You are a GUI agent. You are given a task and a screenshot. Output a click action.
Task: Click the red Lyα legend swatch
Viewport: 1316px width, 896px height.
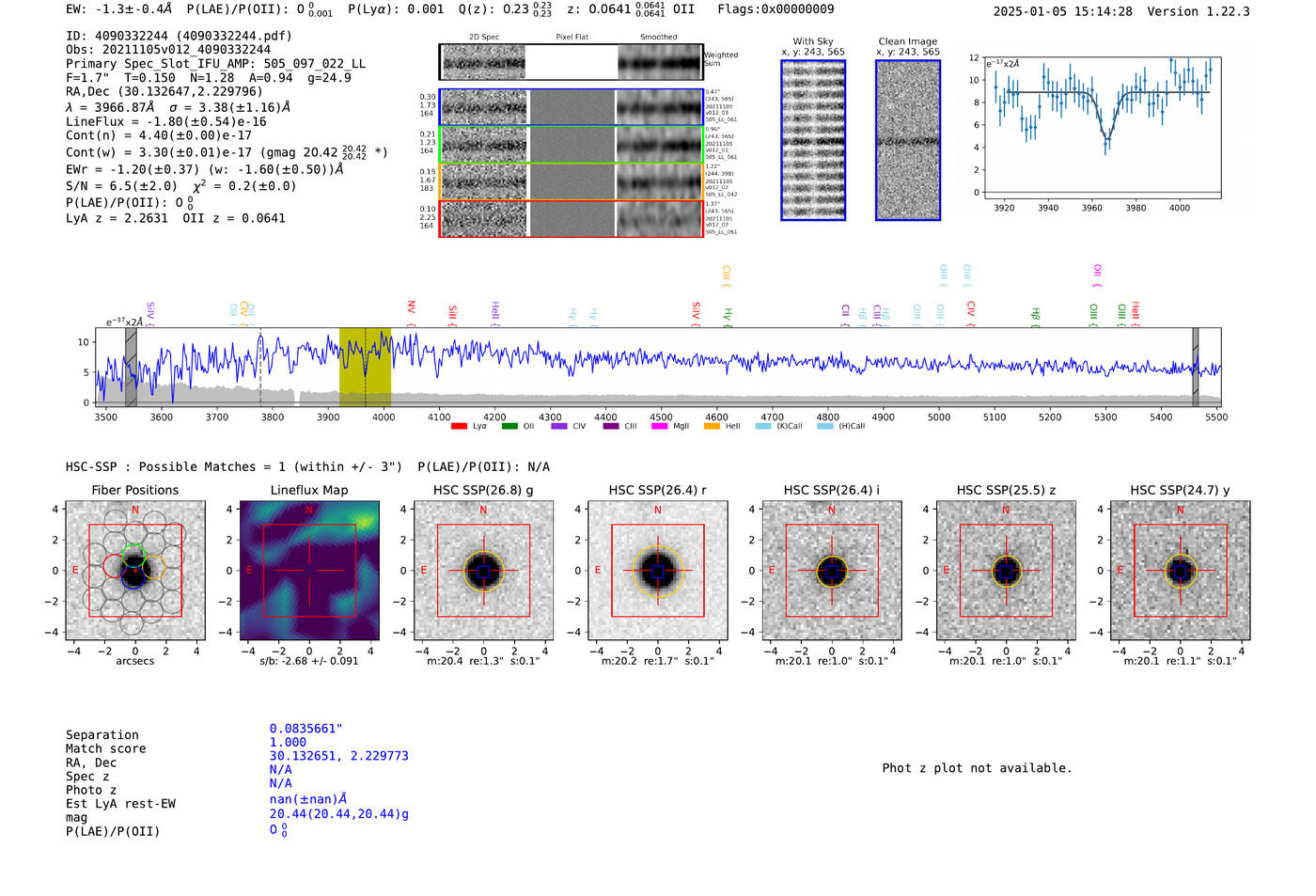pos(459,426)
